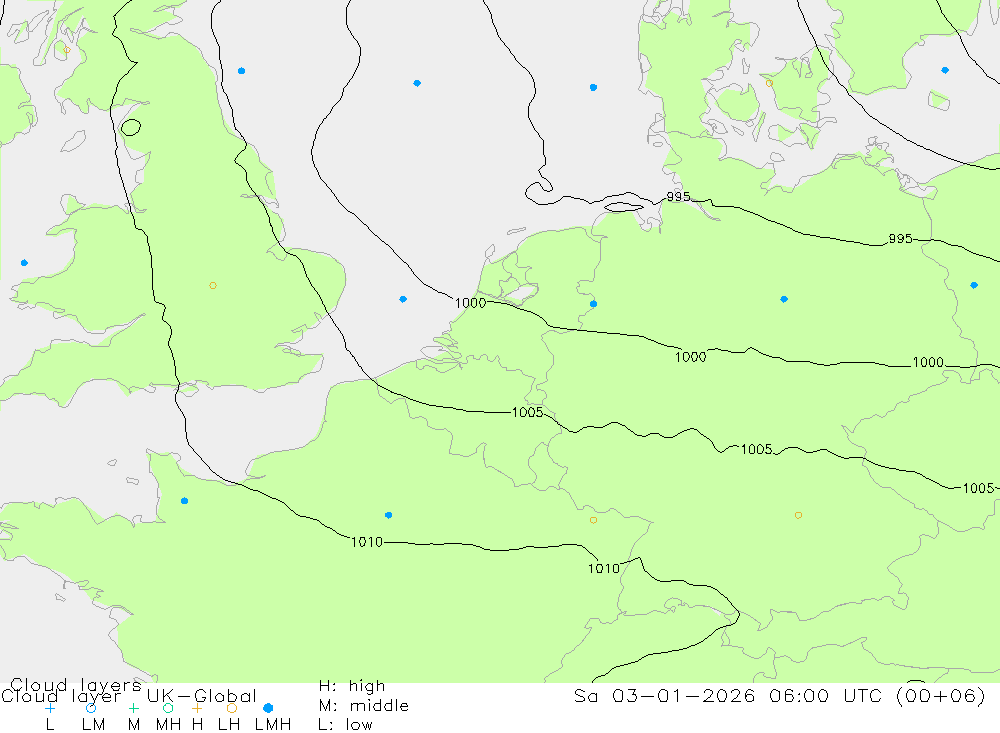
Task: Click the small closed isobar loop over northwest England
Action: pos(131,128)
